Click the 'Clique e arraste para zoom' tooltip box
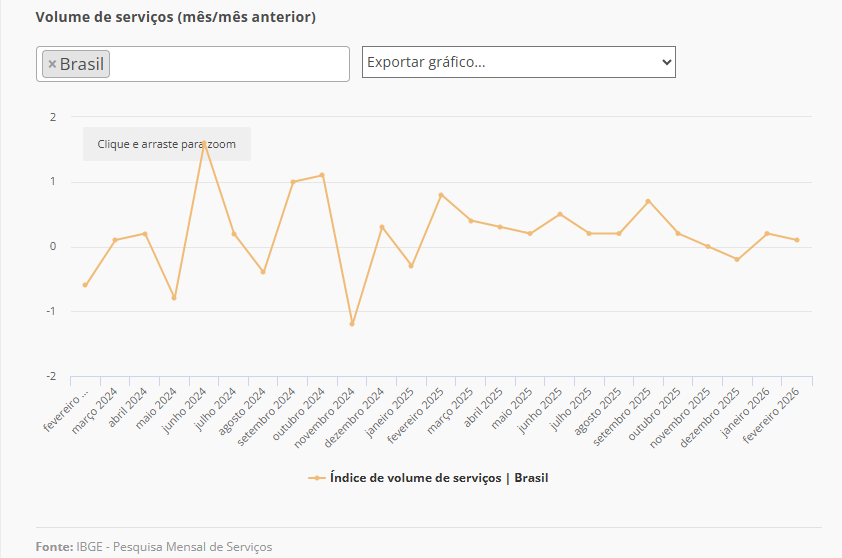The height and width of the screenshot is (558, 842). (166, 144)
